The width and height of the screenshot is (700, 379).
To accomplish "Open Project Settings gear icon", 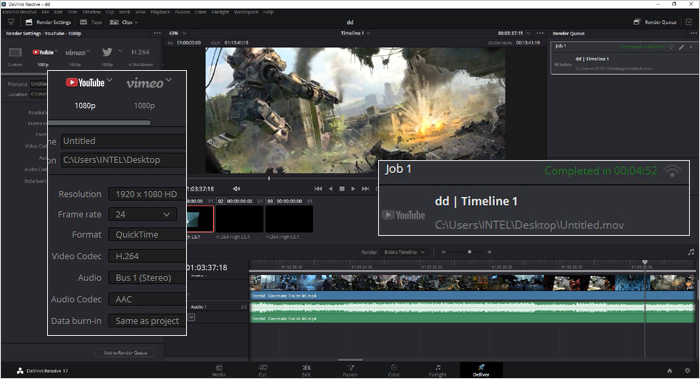I will (x=688, y=371).
